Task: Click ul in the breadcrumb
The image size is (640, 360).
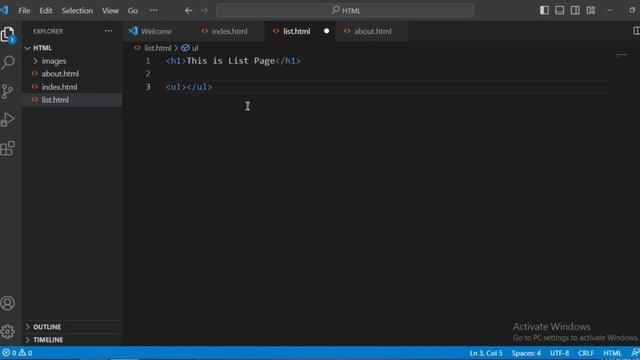Action: [195, 48]
